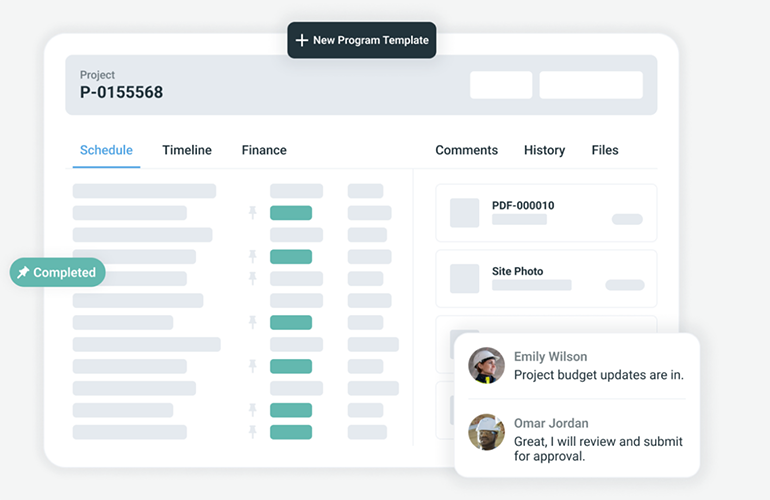Click the PDF-000010 file thumbnail
770x500 pixels.
click(x=464, y=213)
